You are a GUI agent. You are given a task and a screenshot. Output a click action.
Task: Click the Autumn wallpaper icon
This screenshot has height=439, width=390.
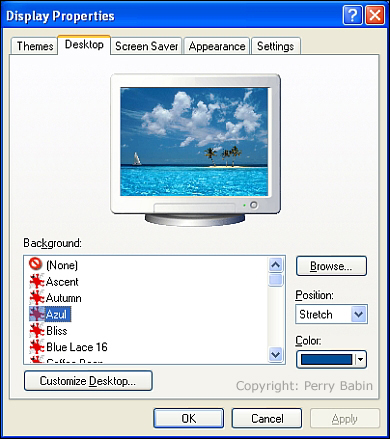pyautogui.click(x=37, y=298)
